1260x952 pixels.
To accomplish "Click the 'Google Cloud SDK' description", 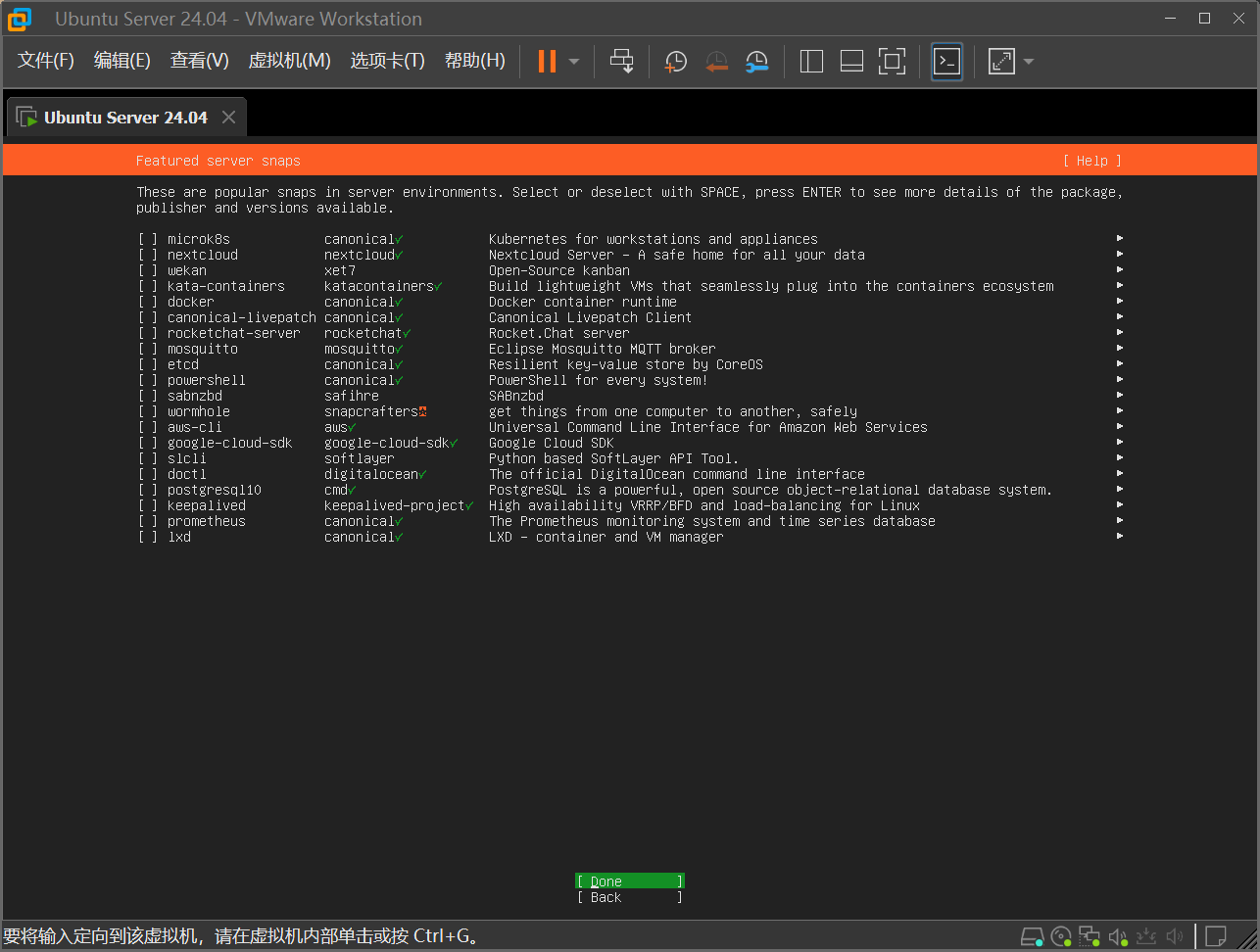I will click(552, 443).
